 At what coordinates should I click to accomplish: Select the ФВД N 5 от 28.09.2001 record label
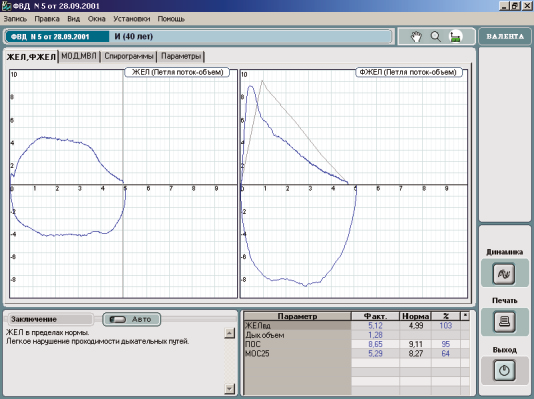click(x=58, y=36)
